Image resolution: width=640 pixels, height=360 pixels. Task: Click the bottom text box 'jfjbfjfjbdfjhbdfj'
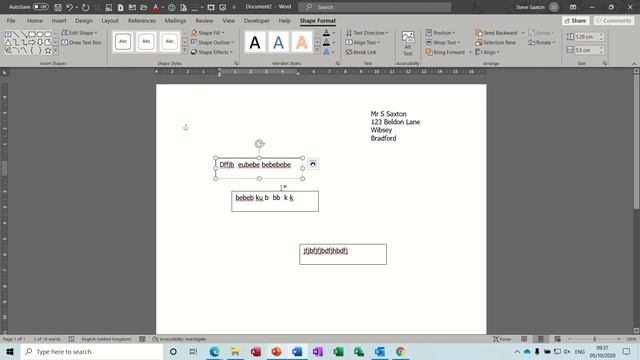coord(343,254)
